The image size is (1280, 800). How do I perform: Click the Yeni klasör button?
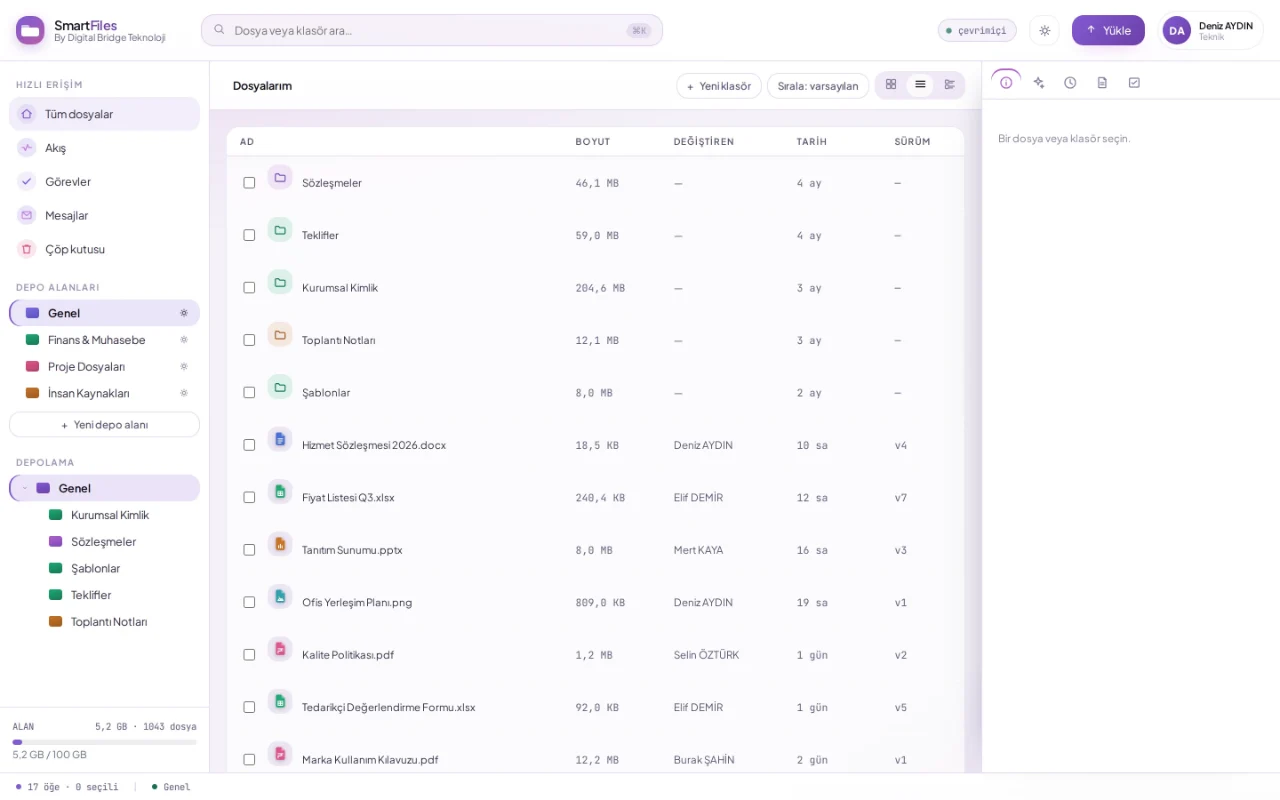(719, 86)
